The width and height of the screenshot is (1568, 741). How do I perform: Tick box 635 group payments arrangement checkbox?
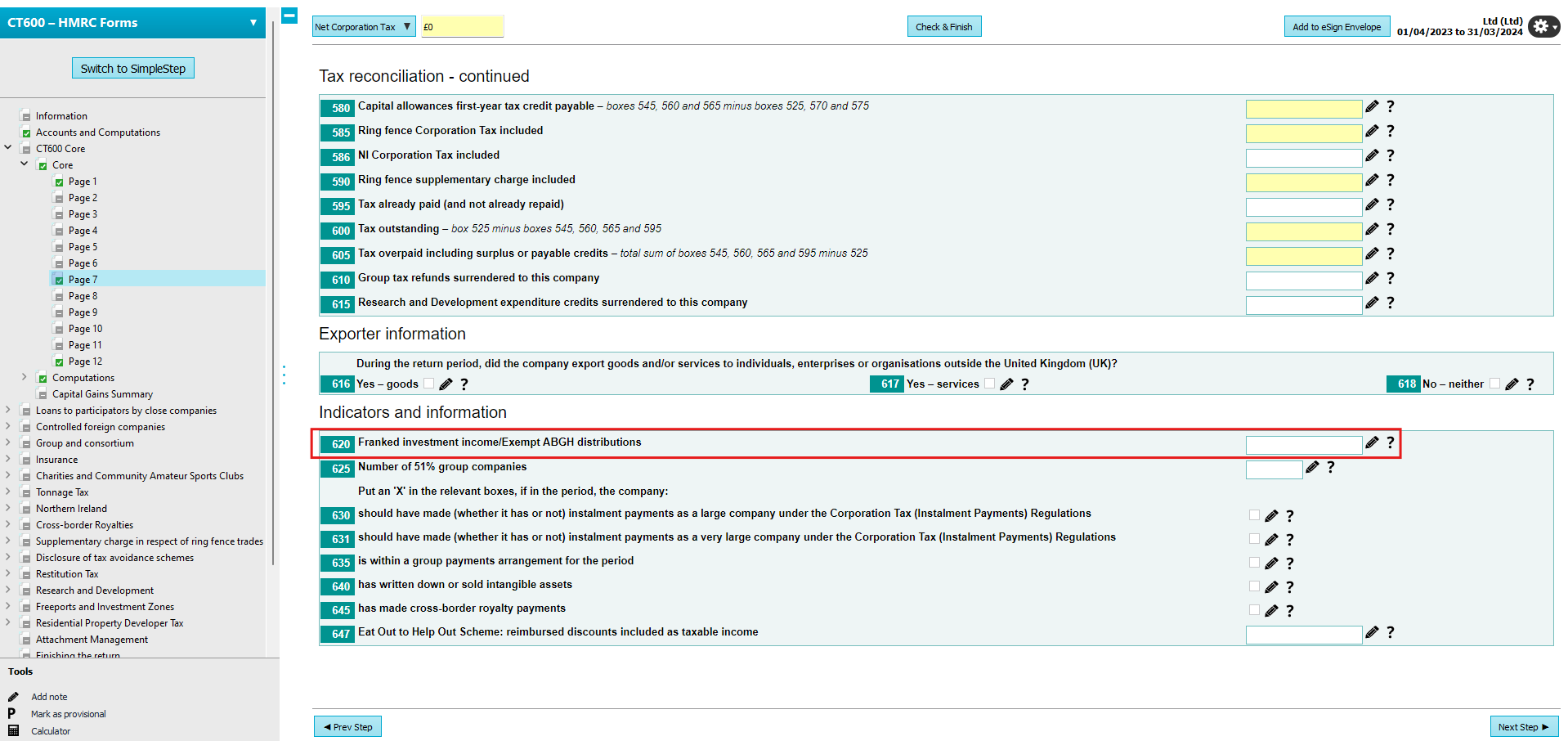(x=1254, y=563)
